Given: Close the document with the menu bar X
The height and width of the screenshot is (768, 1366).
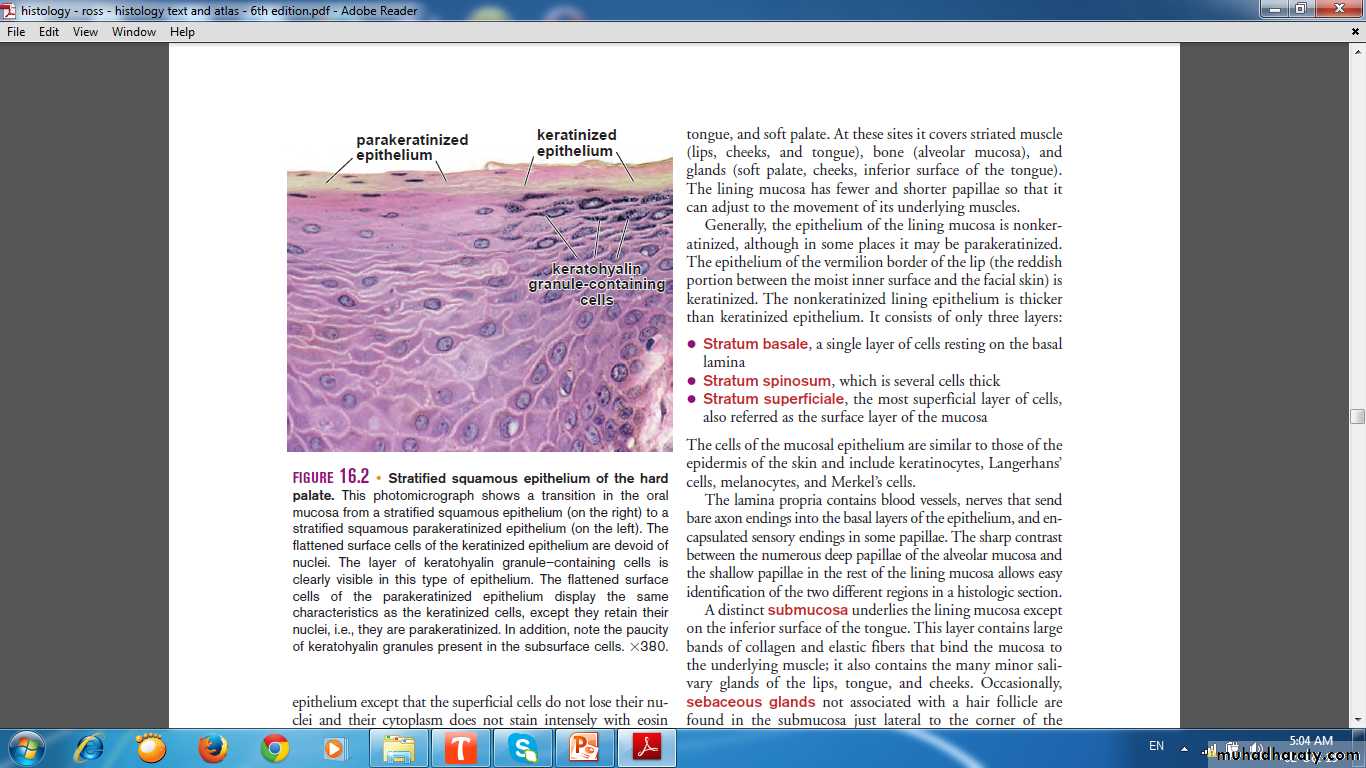Looking at the screenshot, I should (1355, 32).
